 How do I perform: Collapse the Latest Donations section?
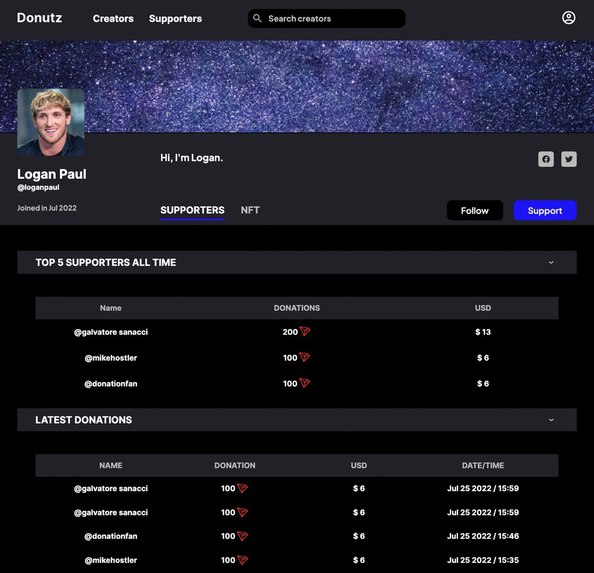click(551, 420)
